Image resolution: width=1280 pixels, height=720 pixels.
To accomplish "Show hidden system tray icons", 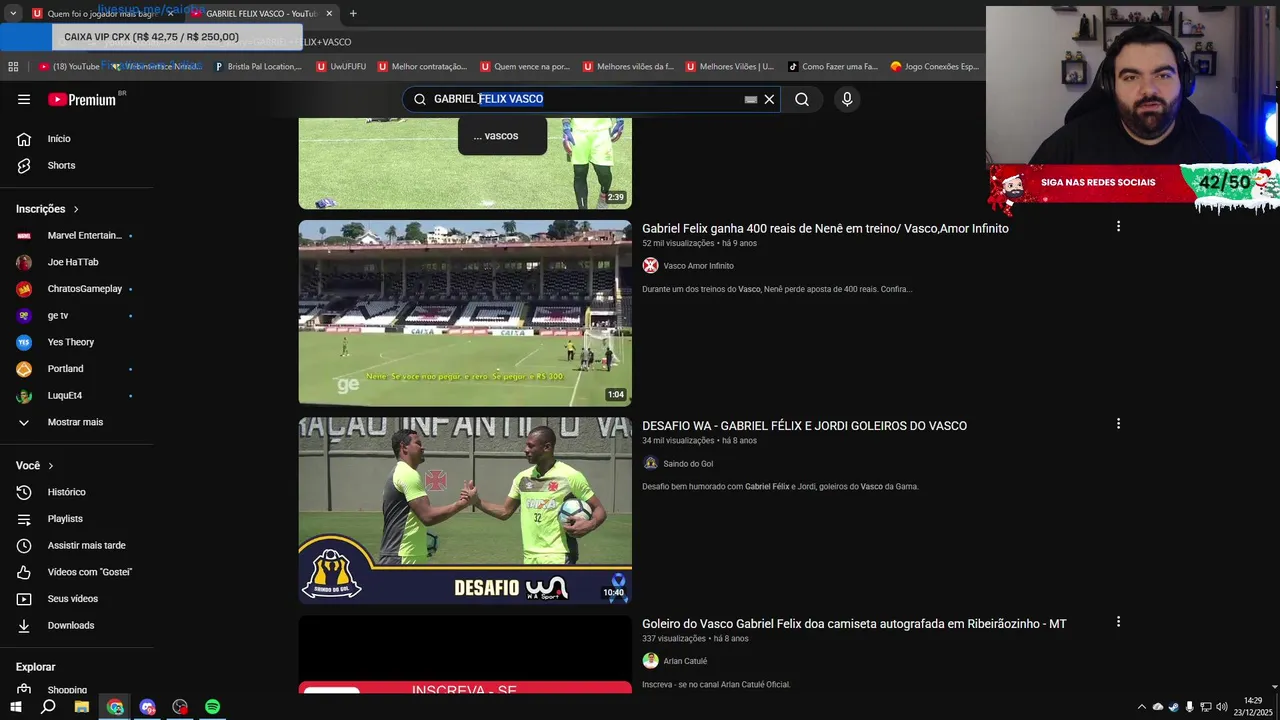I will point(1142,707).
